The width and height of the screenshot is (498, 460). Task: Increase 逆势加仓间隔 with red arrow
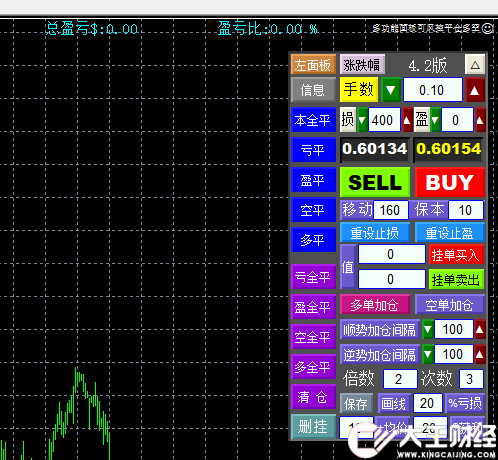(480, 354)
